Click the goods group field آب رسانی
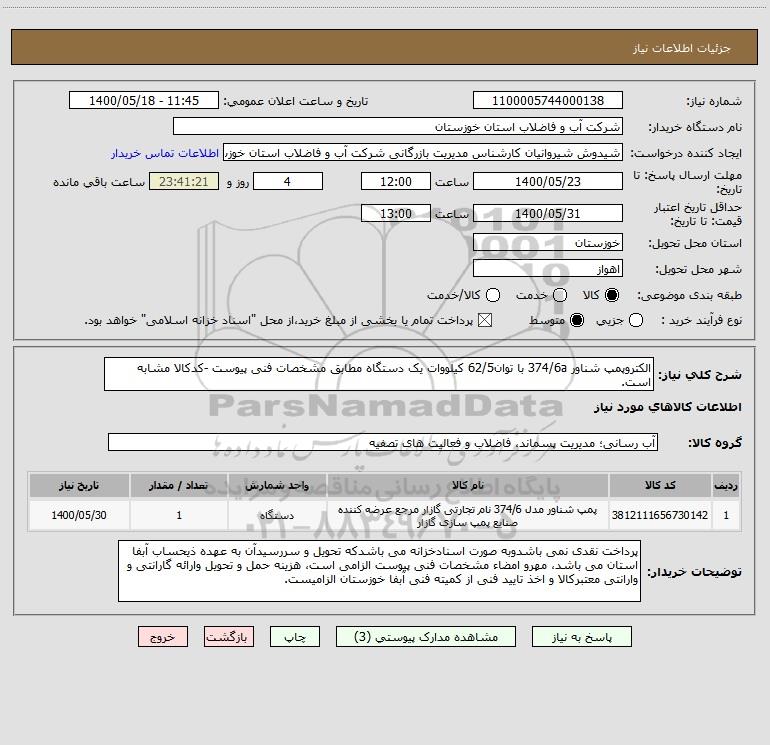Viewport: 770px width, 745px height. coord(383,442)
